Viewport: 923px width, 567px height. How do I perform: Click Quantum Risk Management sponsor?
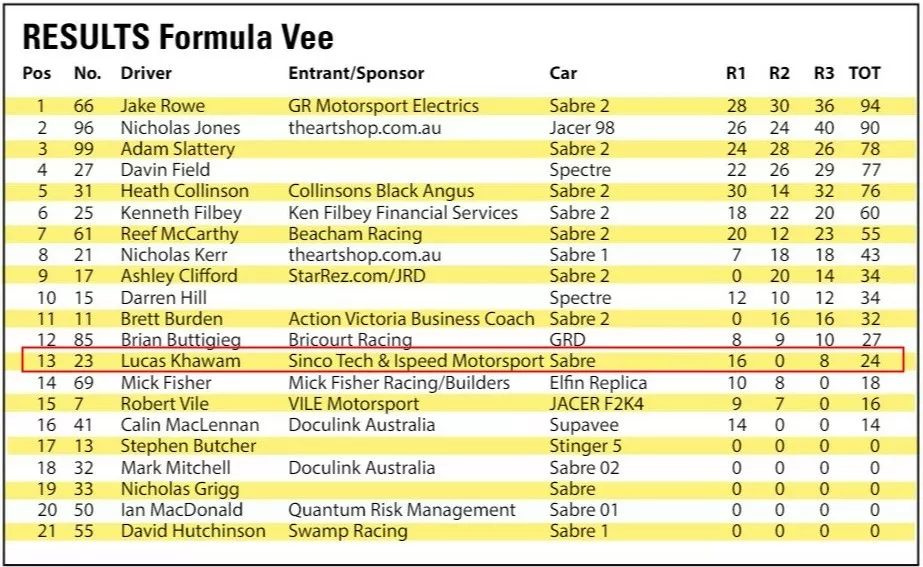(402, 510)
